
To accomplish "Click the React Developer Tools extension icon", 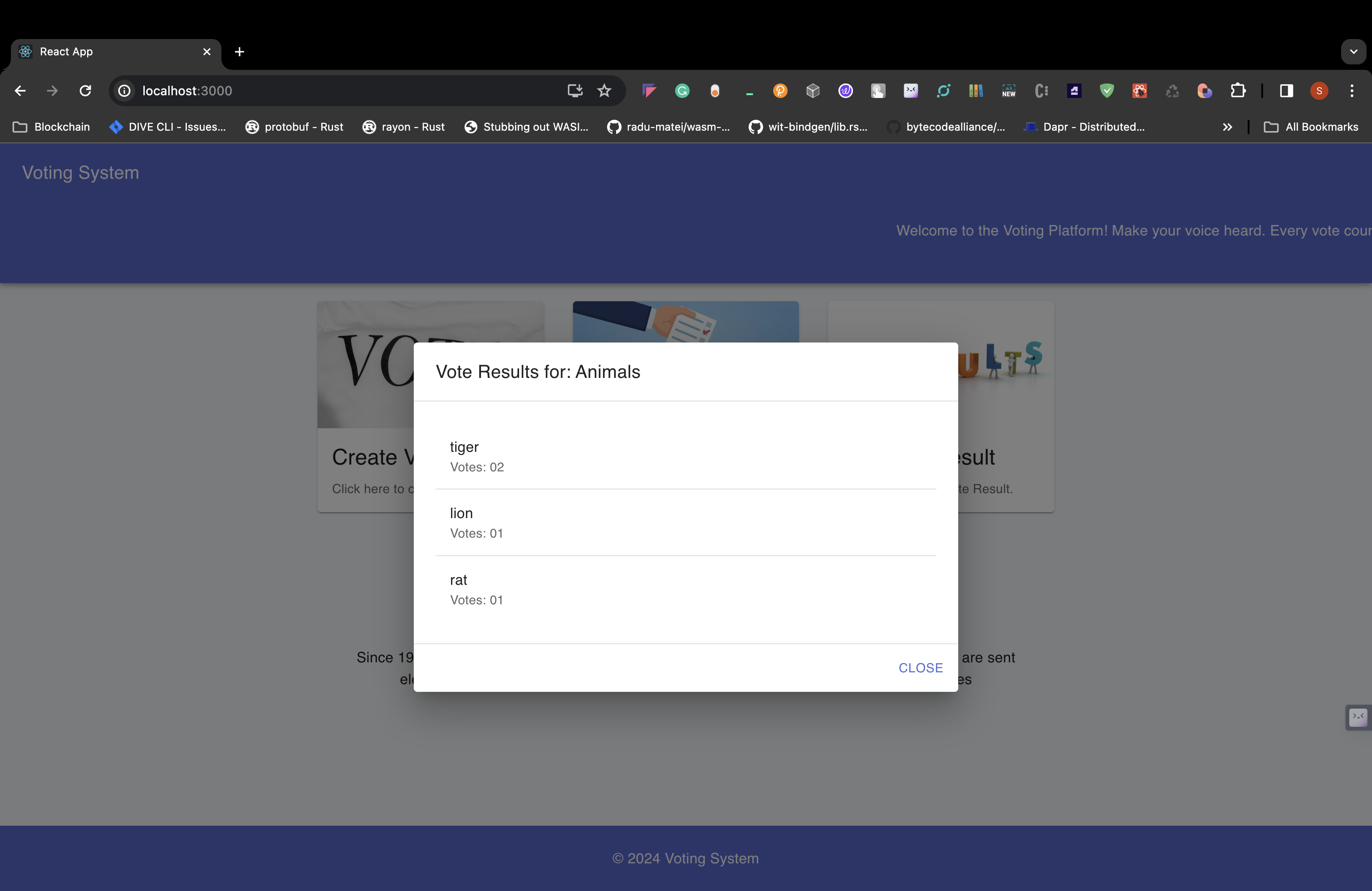I will click(1139, 91).
